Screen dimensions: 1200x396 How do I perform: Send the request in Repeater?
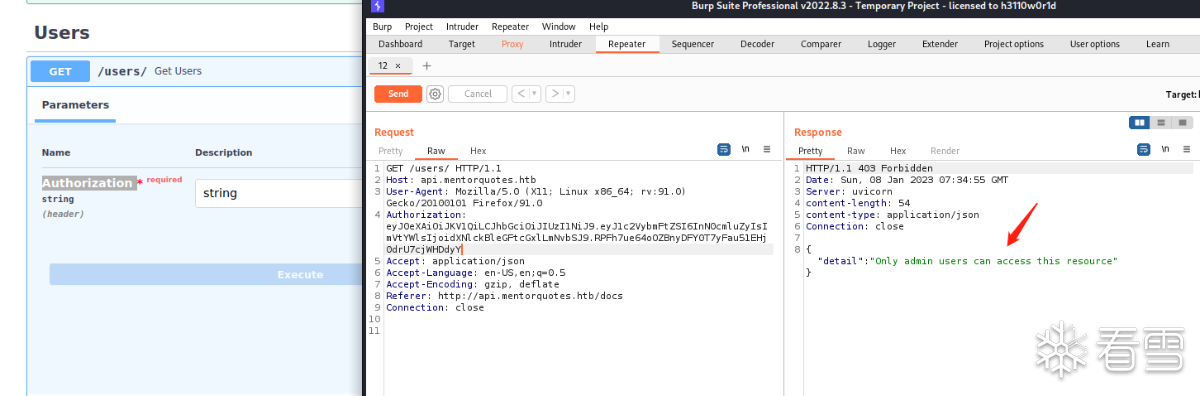pyautogui.click(x=398, y=93)
